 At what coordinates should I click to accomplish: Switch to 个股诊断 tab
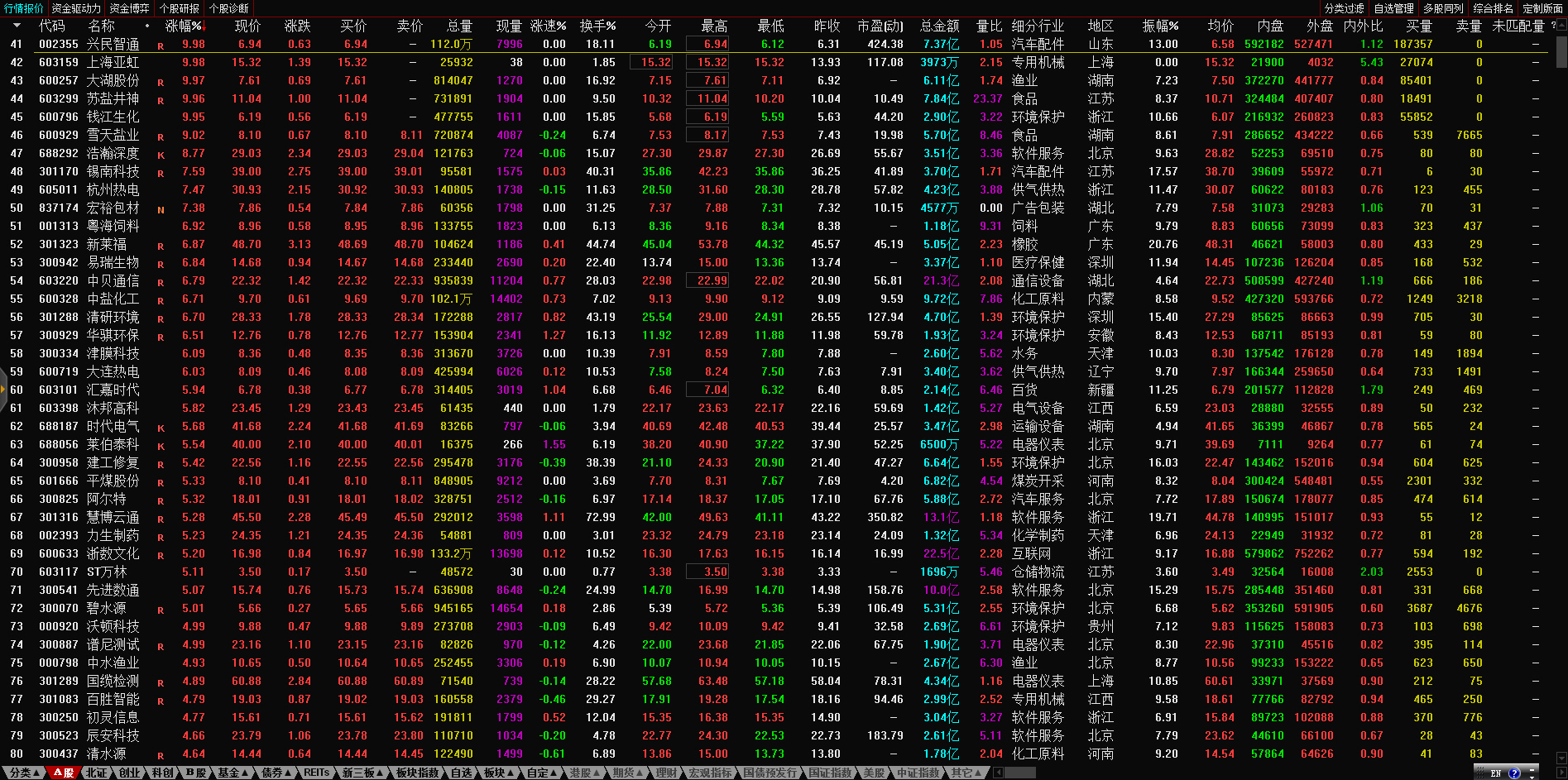(228, 8)
